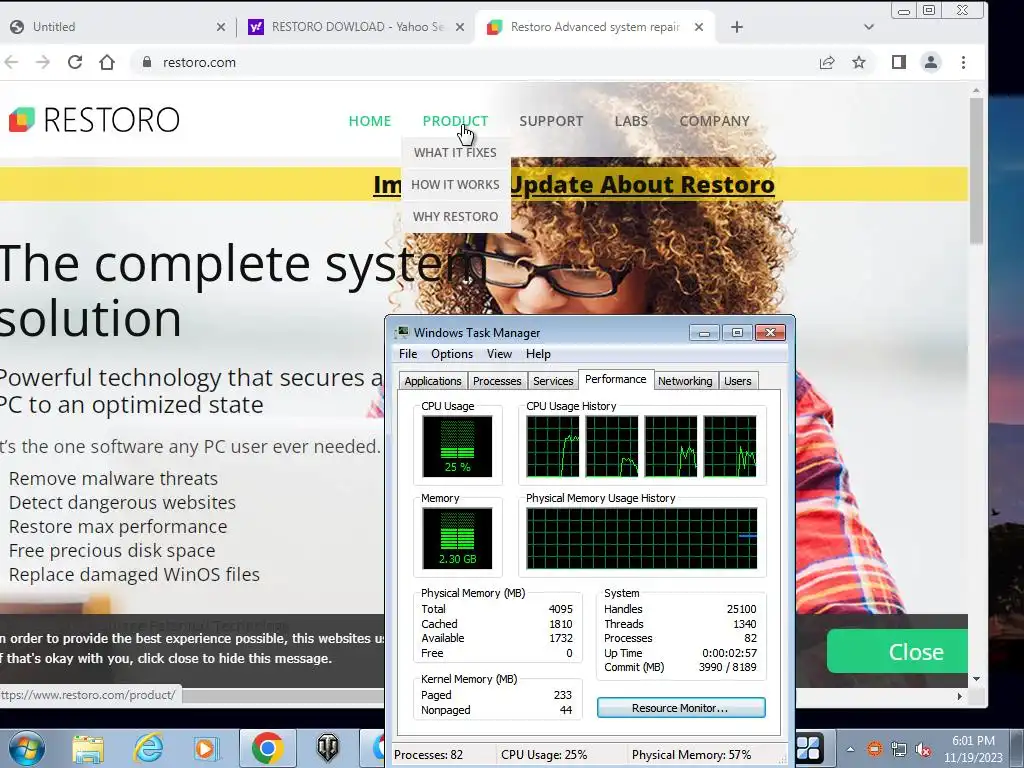Open Task Manager Help menu
The image size is (1024, 768).
tap(538, 353)
